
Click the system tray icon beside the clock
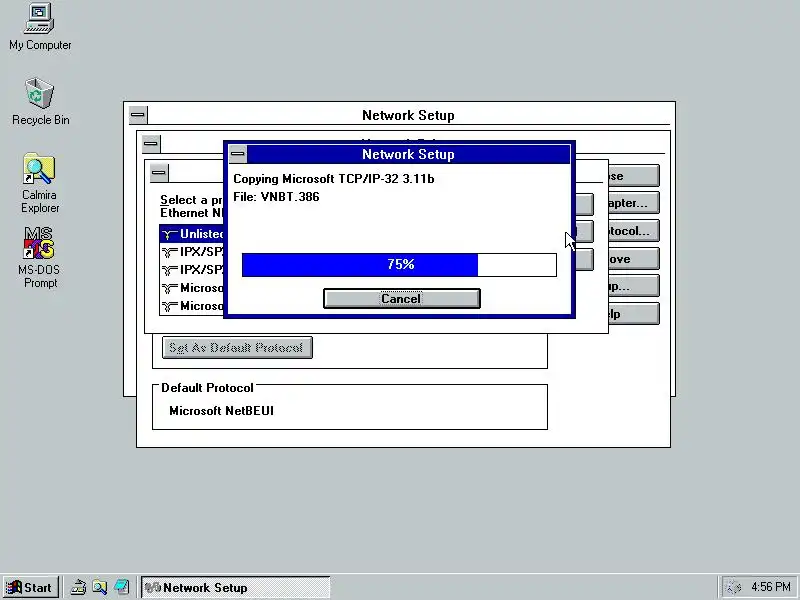pyautogui.click(x=734, y=587)
